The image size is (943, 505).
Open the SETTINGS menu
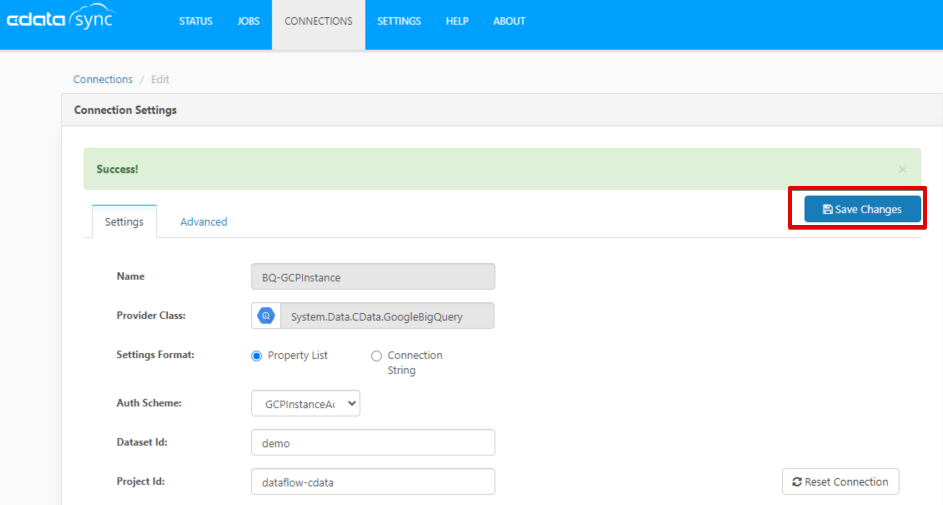point(399,21)
